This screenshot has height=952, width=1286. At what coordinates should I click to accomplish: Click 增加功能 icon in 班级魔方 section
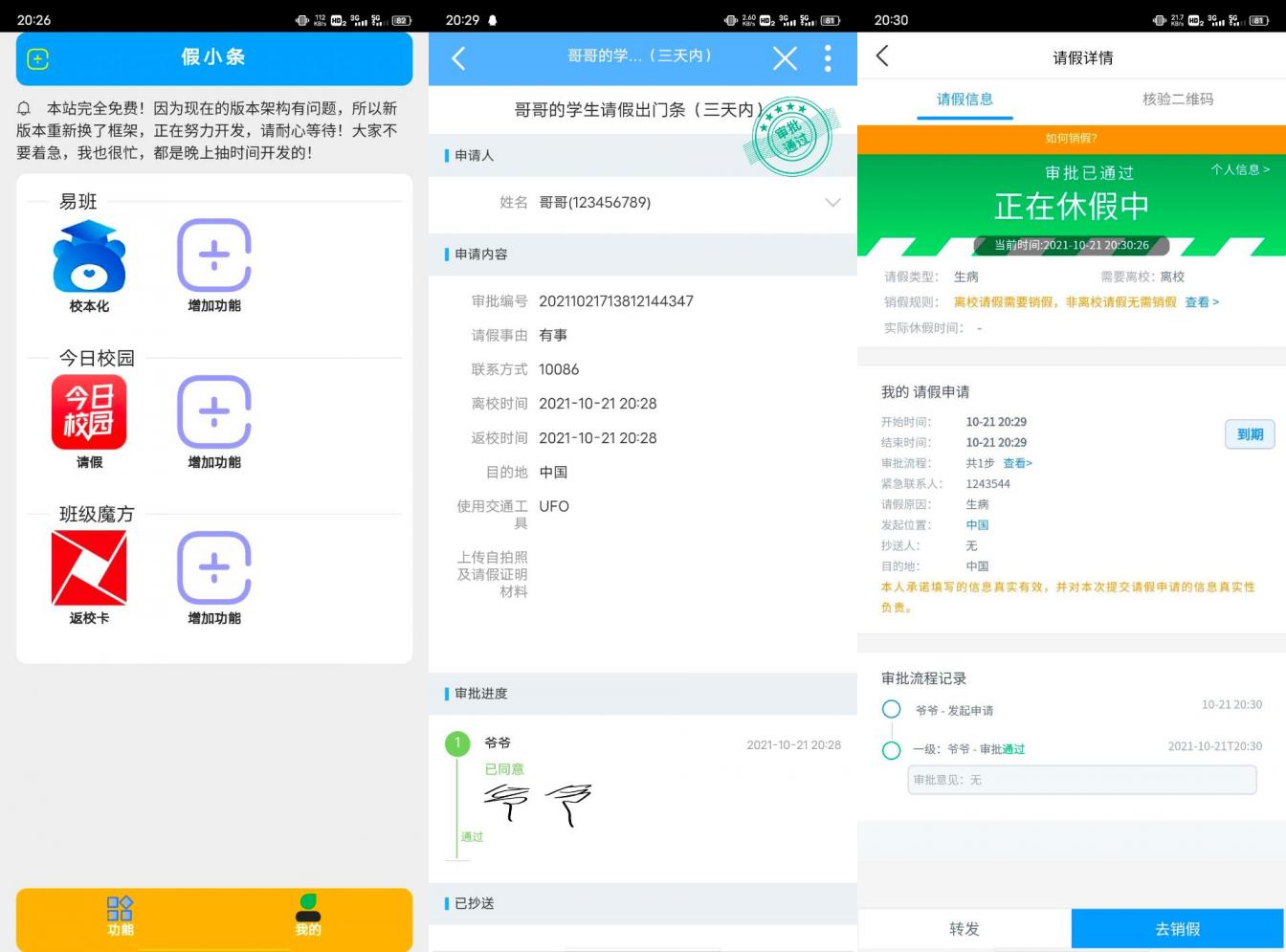(213, 569)
